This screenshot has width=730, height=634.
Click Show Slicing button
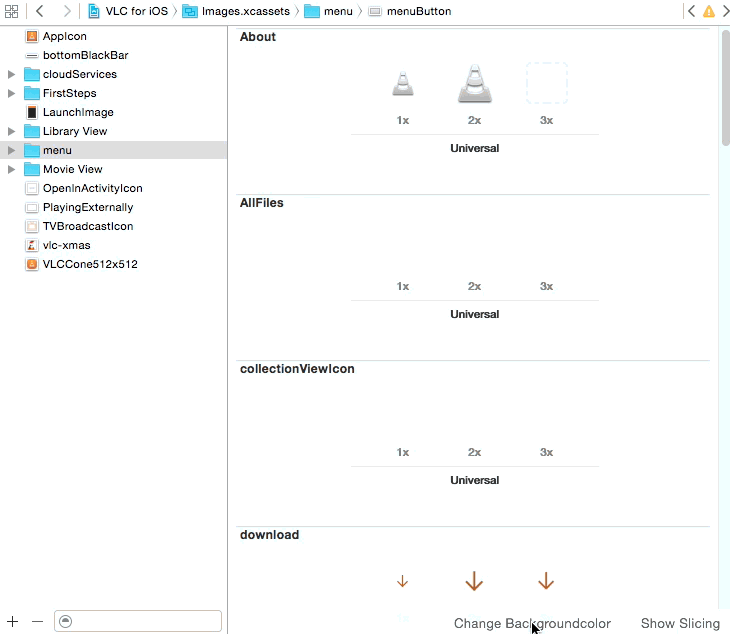[x=680, y=623]
